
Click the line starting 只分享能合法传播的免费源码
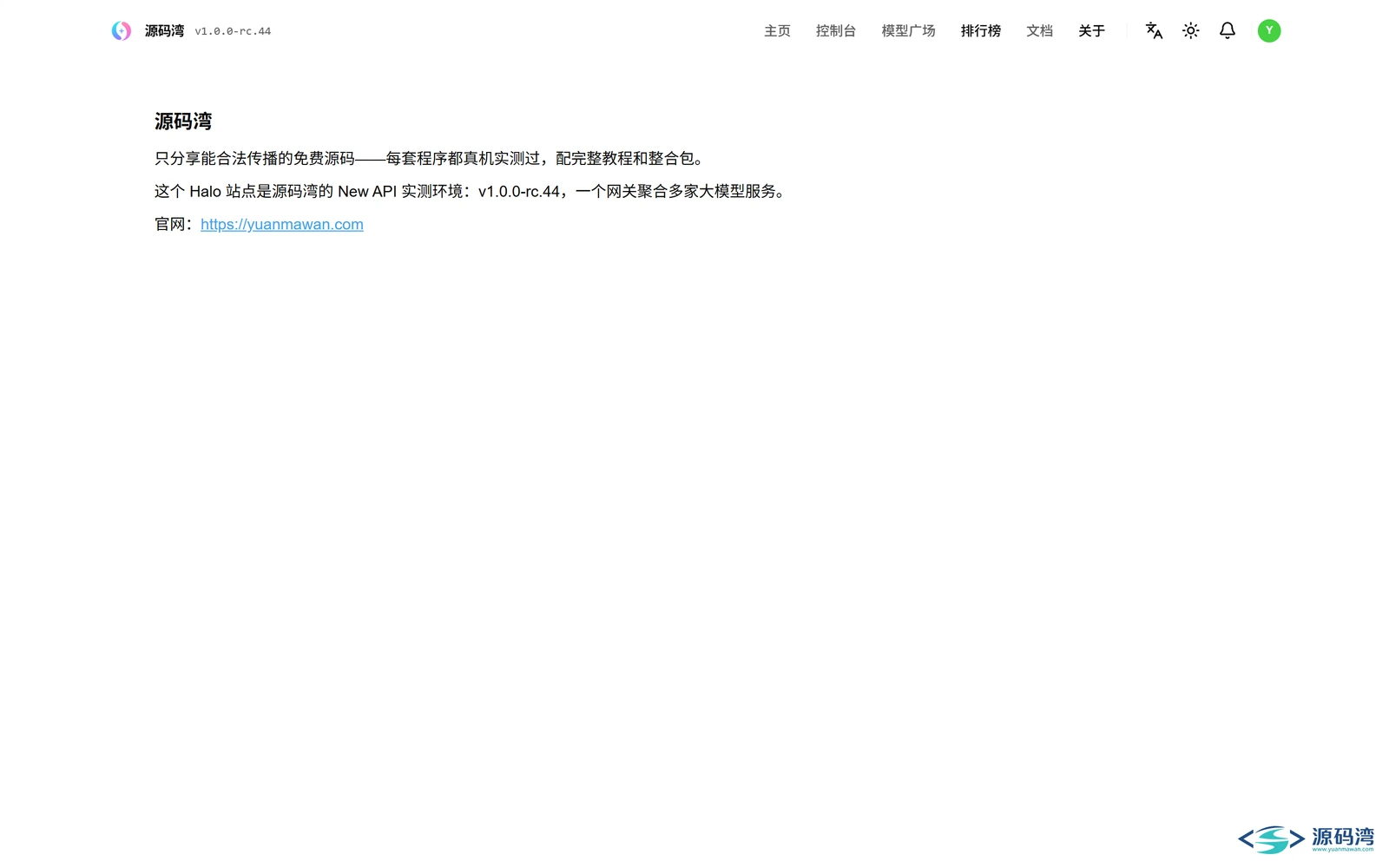(431, 158)
